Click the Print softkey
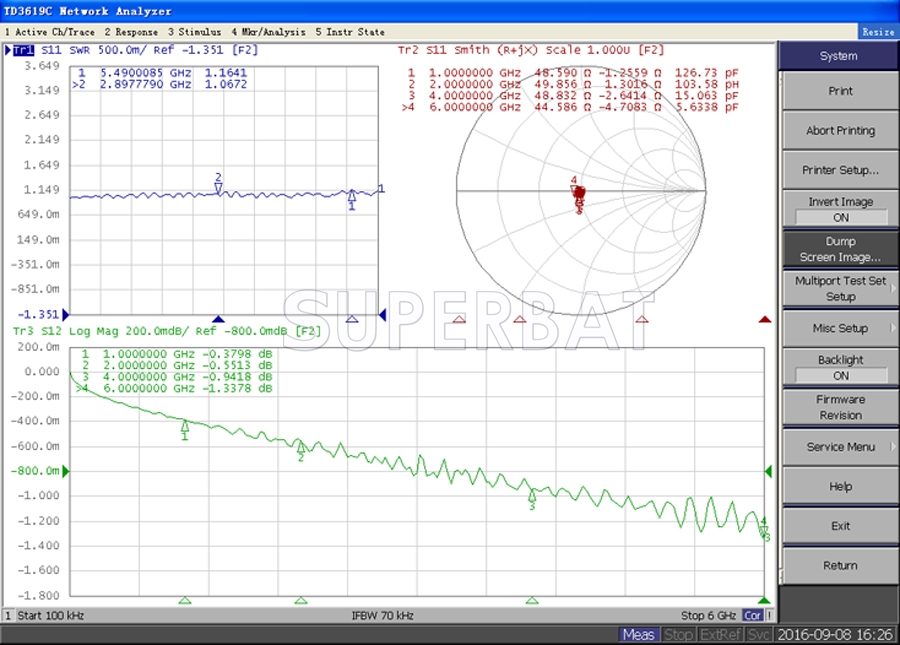This screenshot has height=645, width=900. pos(840,91)
